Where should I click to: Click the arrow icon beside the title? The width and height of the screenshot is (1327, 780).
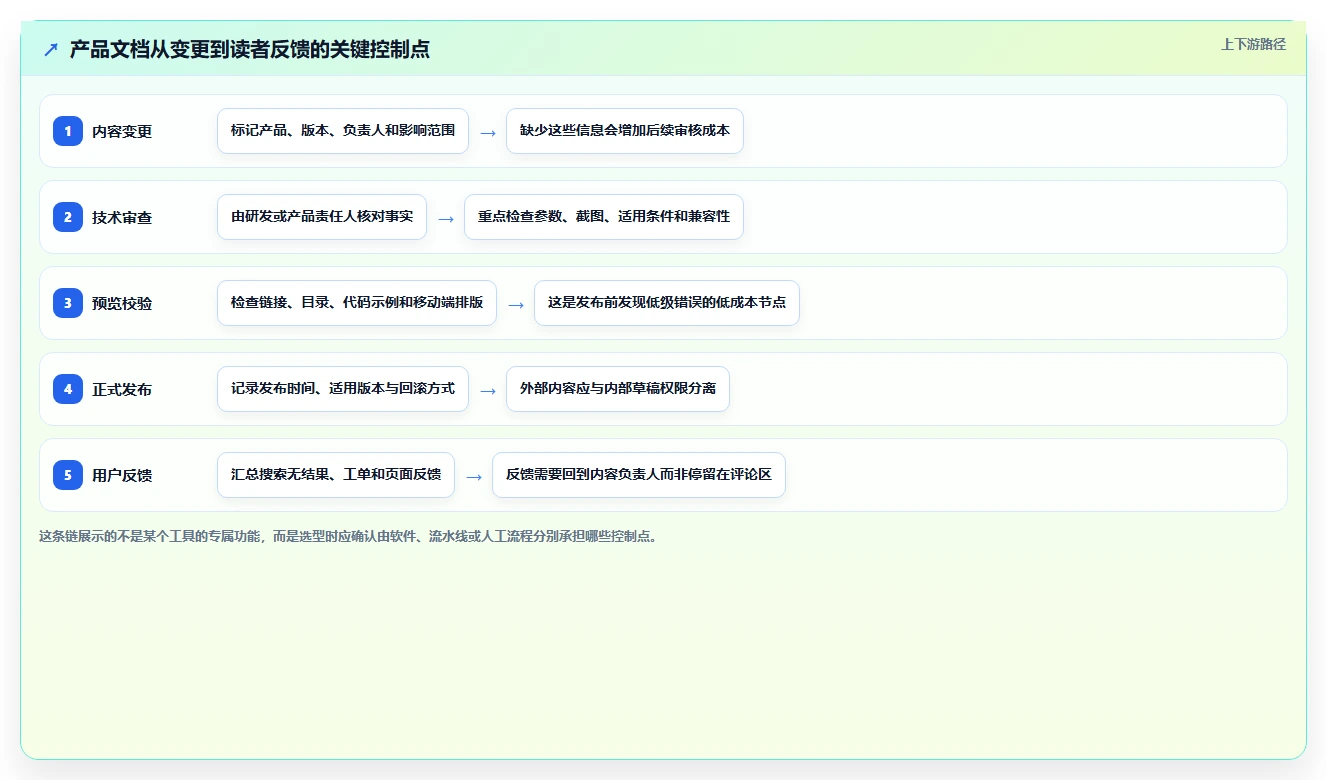[x=51, y=49]
